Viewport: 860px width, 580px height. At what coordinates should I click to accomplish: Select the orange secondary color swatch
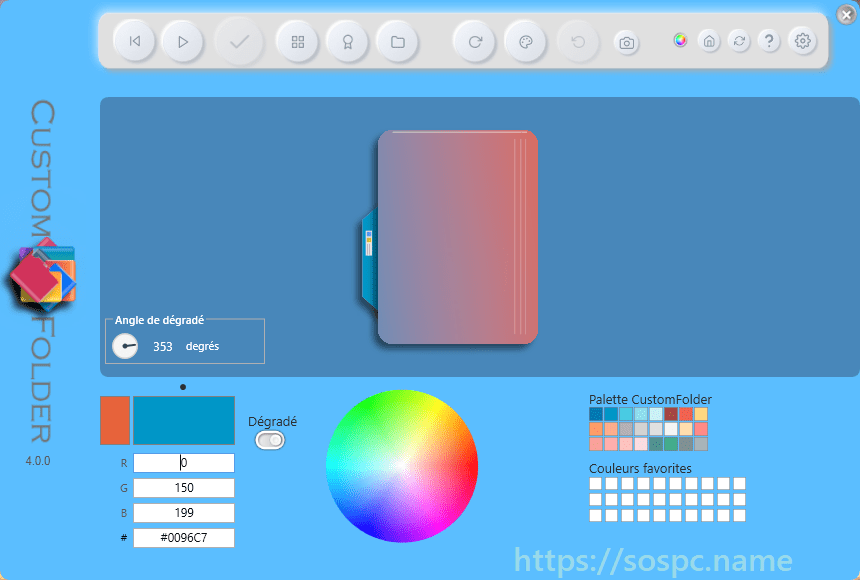coord(115,420)
